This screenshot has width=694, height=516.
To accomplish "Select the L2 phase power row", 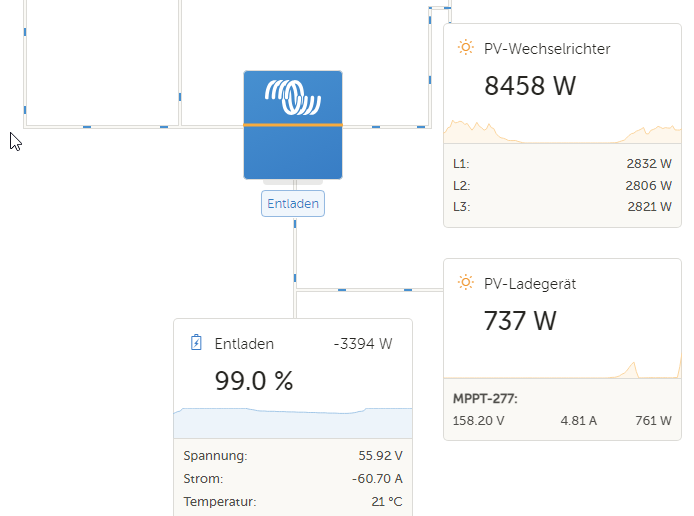I will pos(562,185).
